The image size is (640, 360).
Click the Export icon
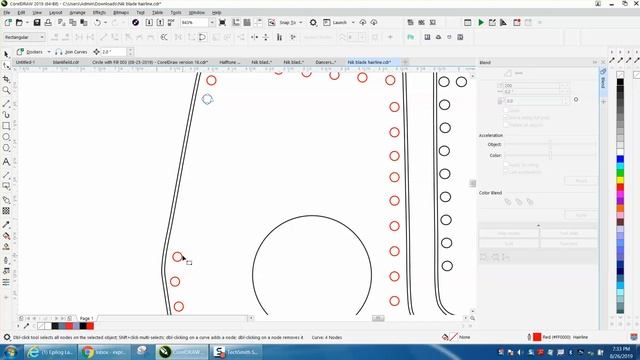160,23
